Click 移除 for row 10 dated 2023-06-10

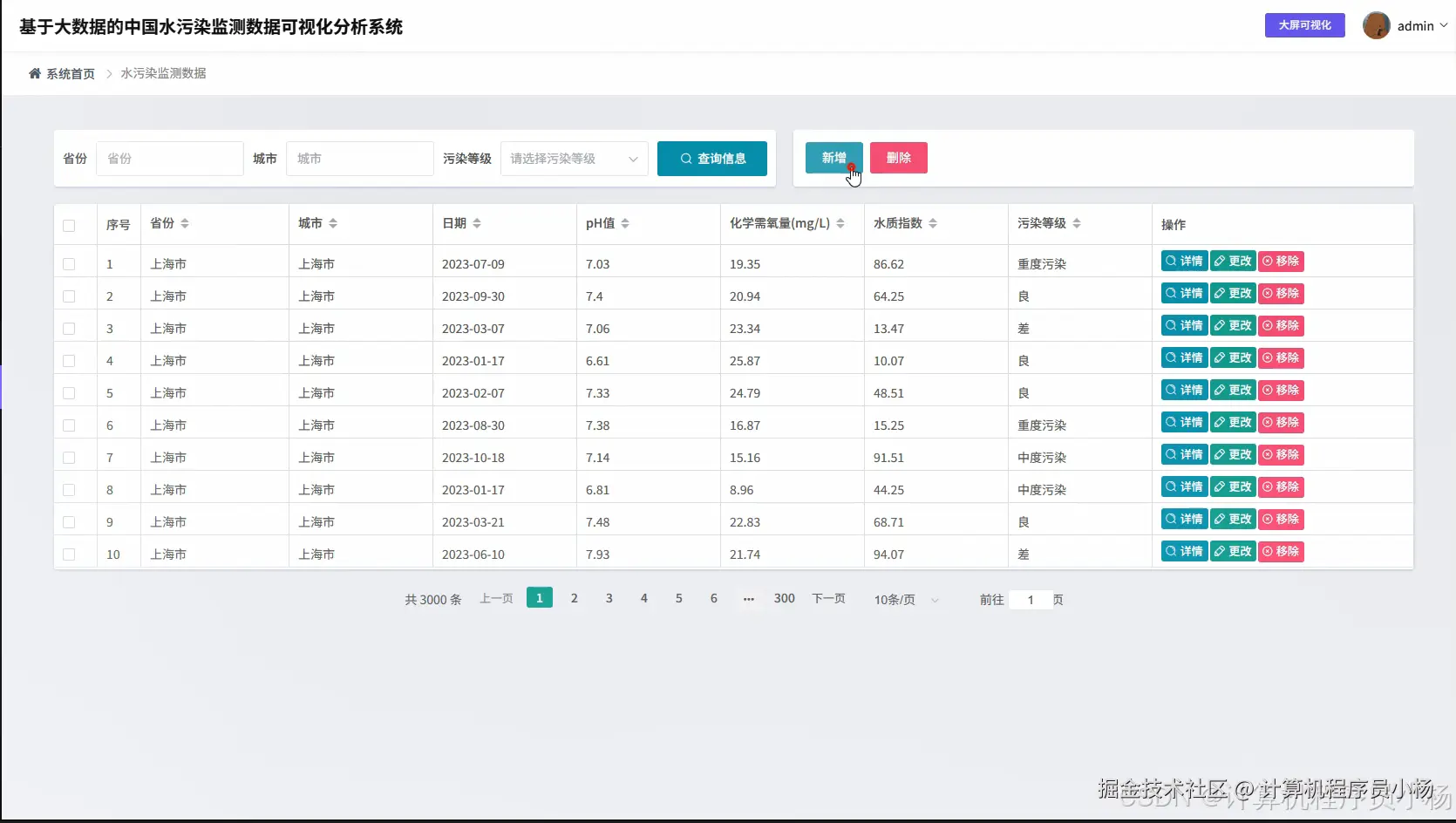tap(1281, 551)
